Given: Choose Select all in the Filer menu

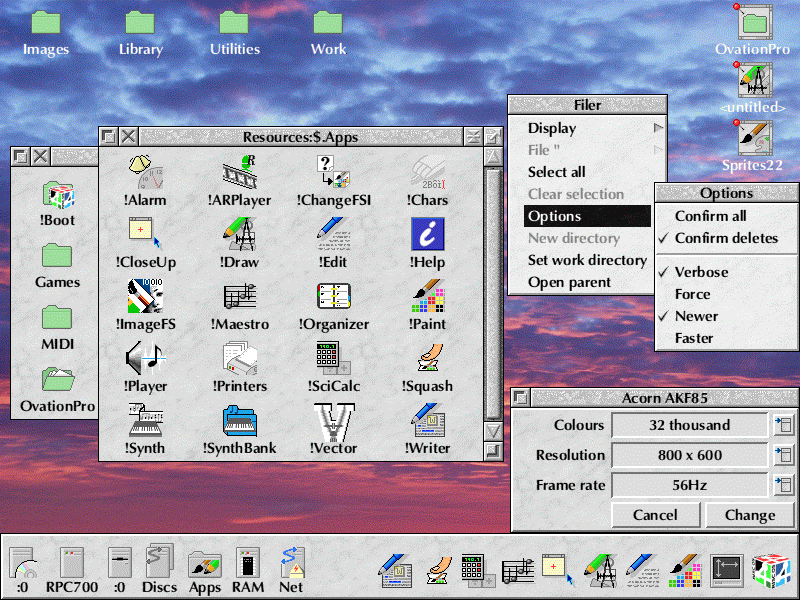Looking at the screenshot, I should tap(588, 172).
